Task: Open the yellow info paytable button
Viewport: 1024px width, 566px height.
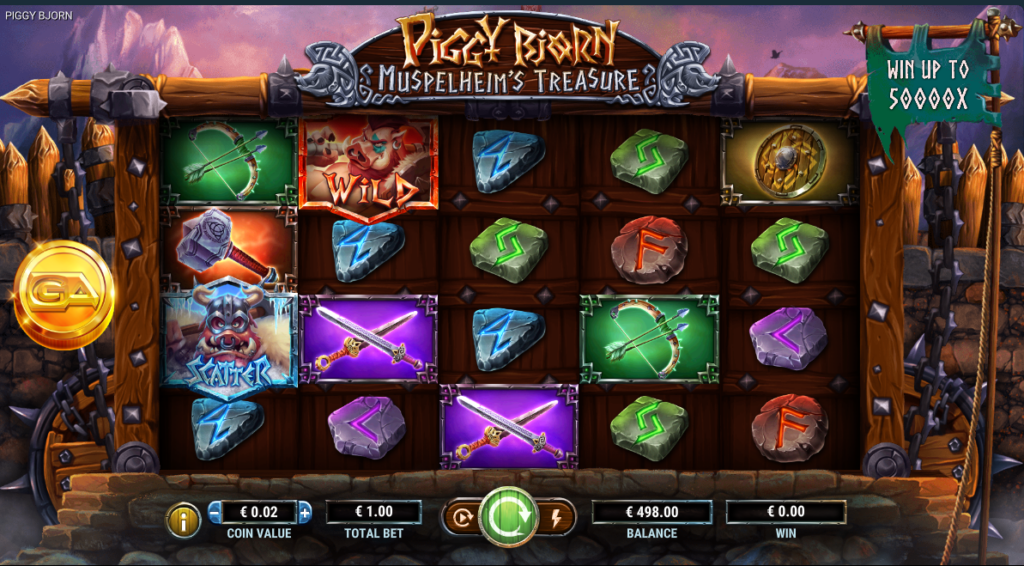Action: tap(184, 520)
